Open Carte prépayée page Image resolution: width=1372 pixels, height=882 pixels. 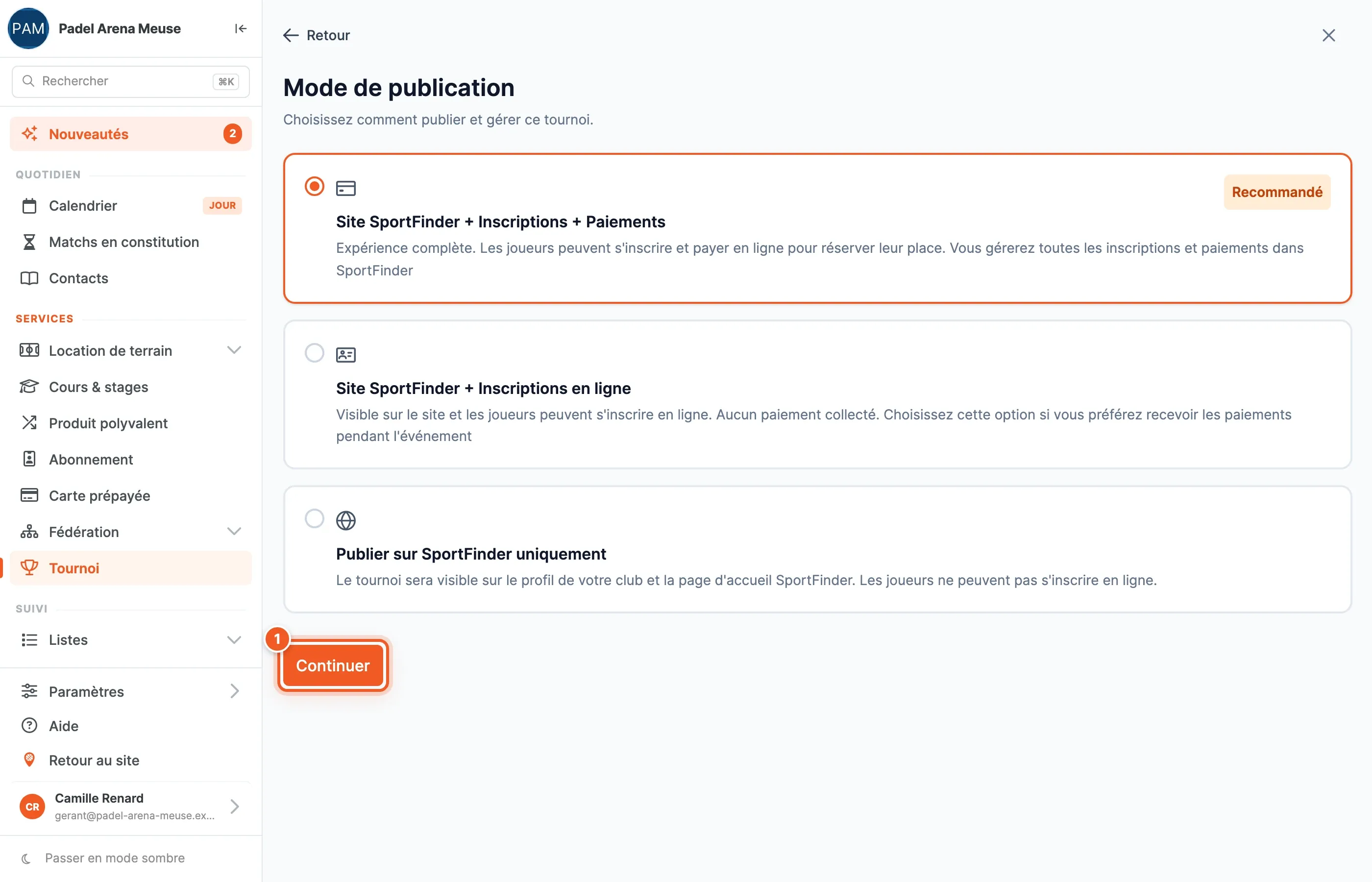click(130, 495)
